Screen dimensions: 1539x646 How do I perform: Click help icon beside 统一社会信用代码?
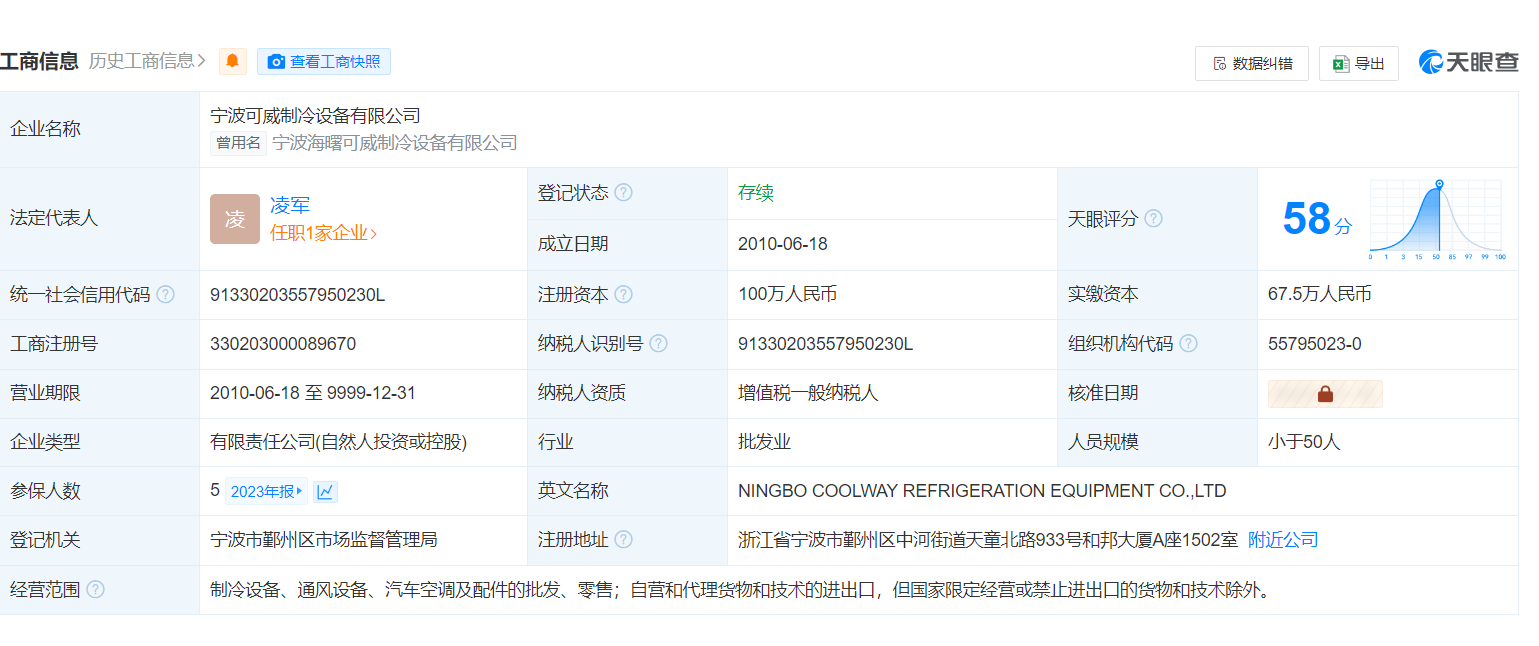(165, 295)
